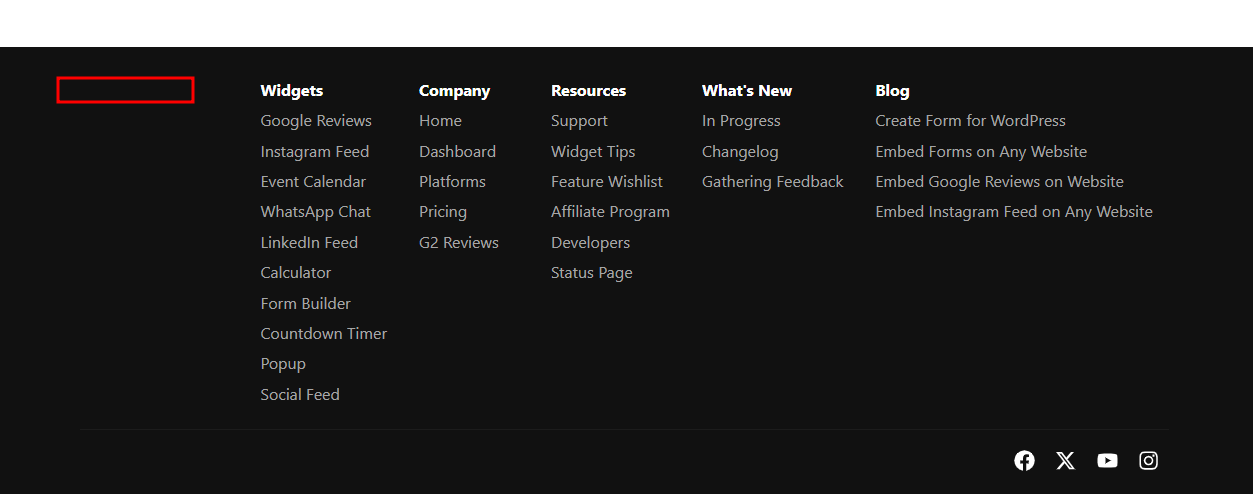The height and width of the screenshot is (494, 1253).
Task: Go to Instagram Feed widget page
Action: [x=315, y=152]
